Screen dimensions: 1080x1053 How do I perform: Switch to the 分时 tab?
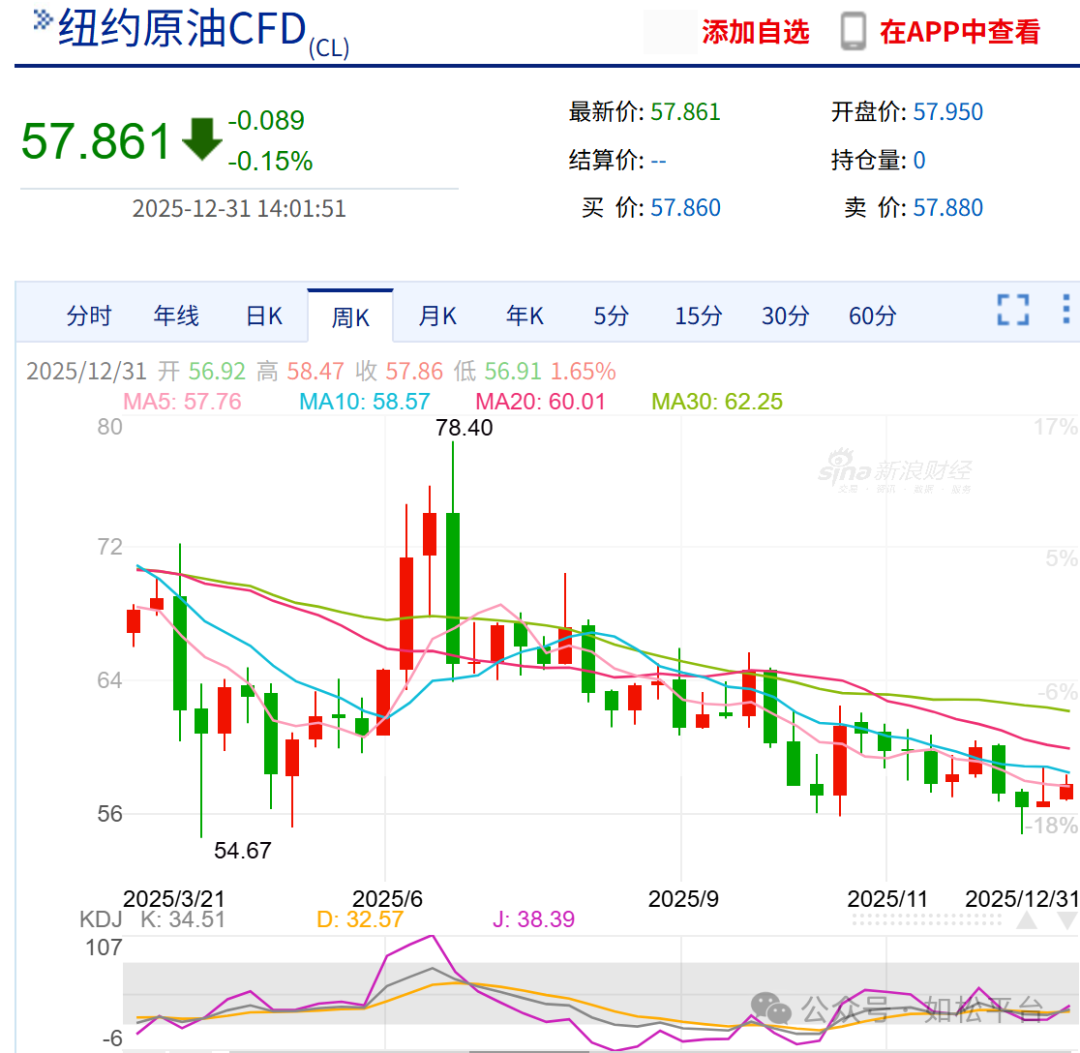(91, 315)
